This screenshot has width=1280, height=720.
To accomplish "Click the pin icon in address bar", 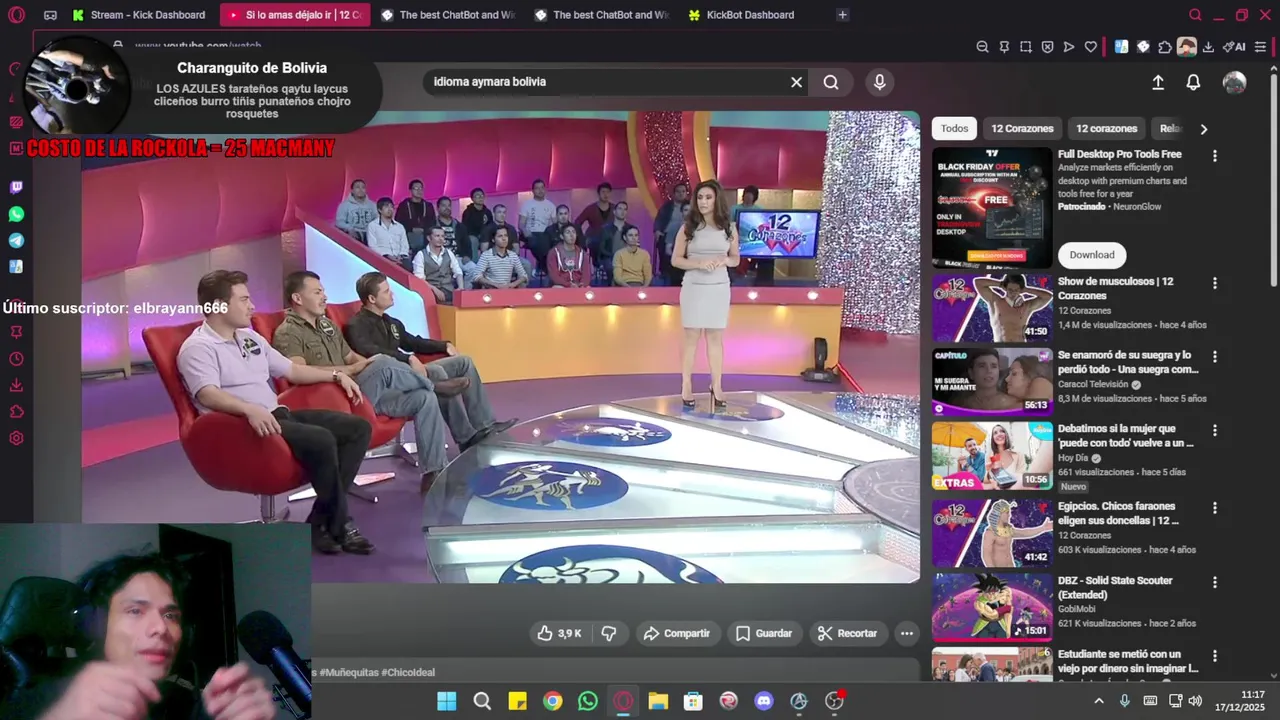I will pyautogui.click(x=1004, y=47).
